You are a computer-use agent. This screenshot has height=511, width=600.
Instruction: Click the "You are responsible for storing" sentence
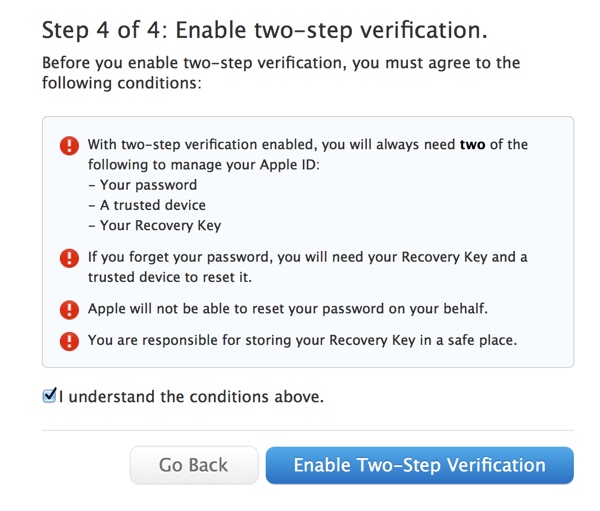pyautogui.click(x=302, y=340)
